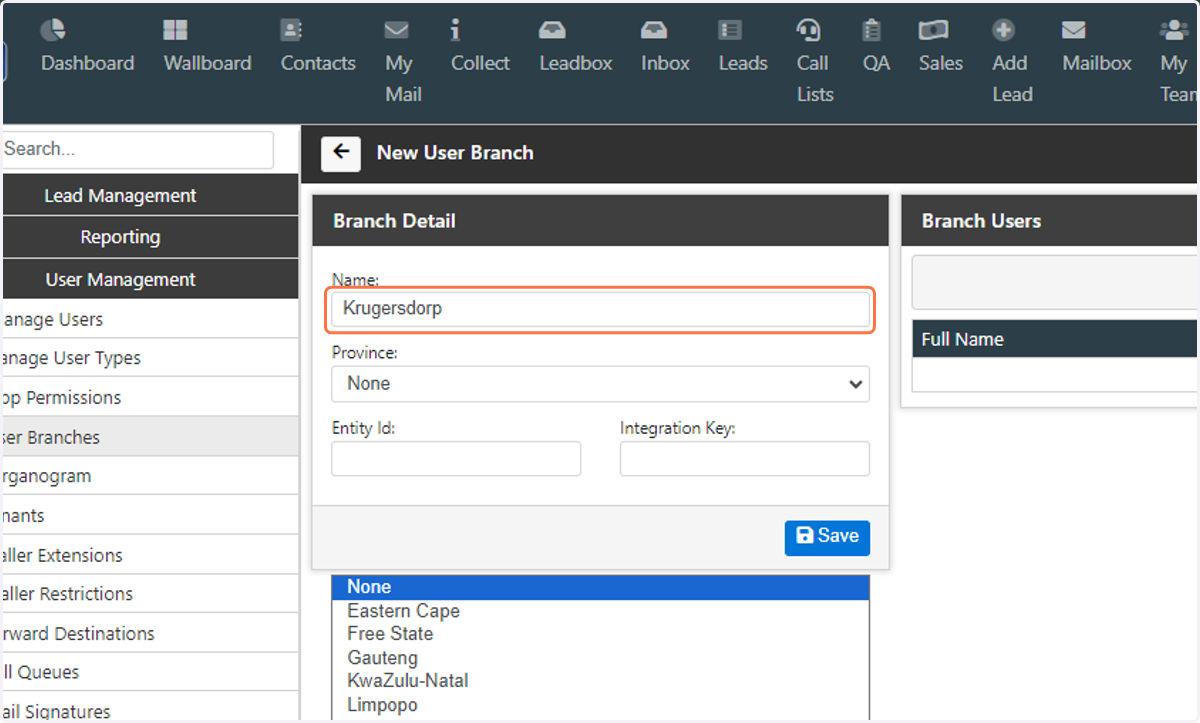The width and height of the screenshot is (1200, 723).
Task: Open Email Signatures in sidebar
Action: pyautogui.click(x=150, y=707)
